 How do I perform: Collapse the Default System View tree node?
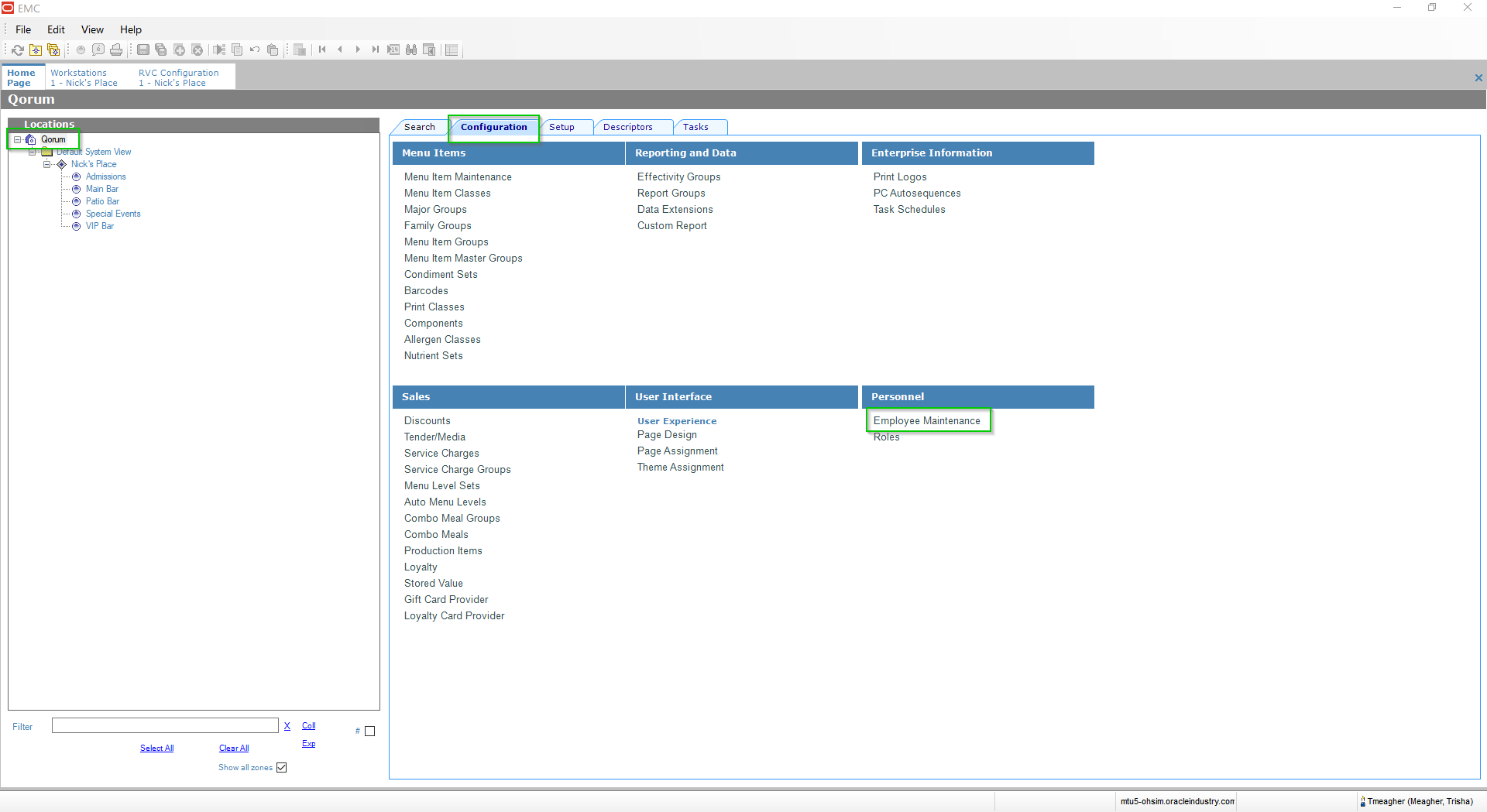33,152
